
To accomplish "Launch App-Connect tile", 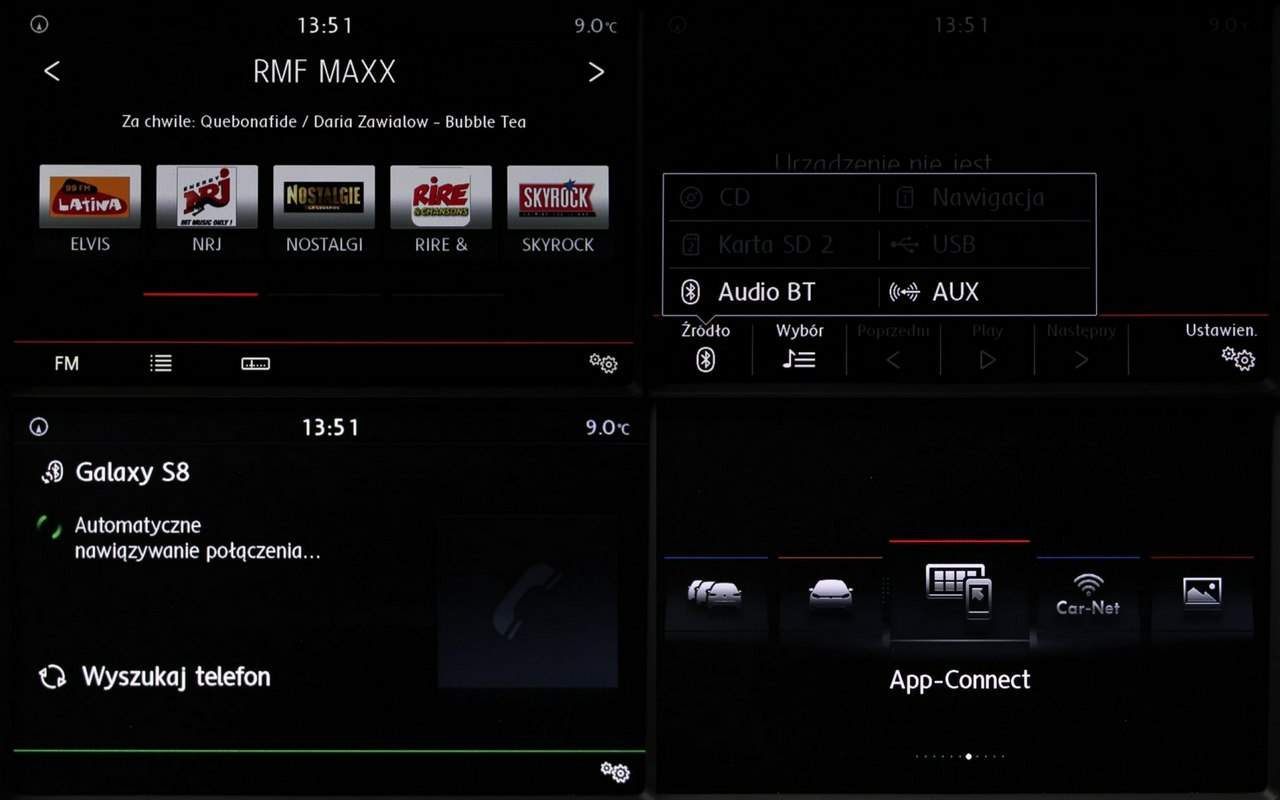I will coord(959,592).
